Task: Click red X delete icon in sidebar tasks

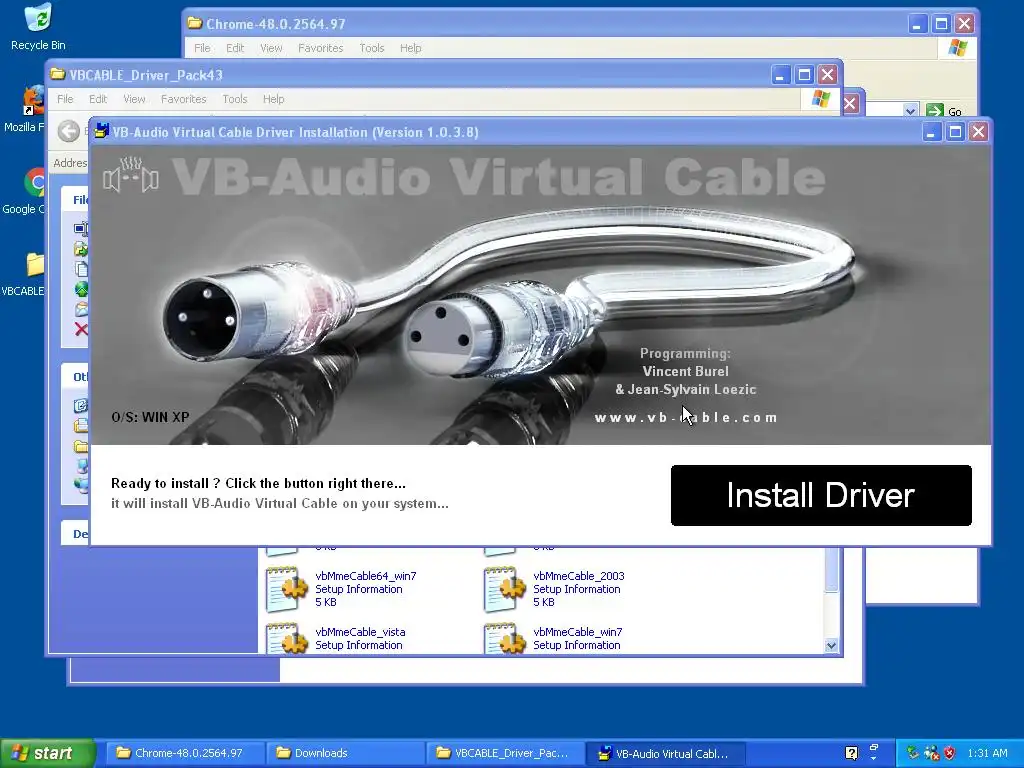Action: click(x=81, y=329)
